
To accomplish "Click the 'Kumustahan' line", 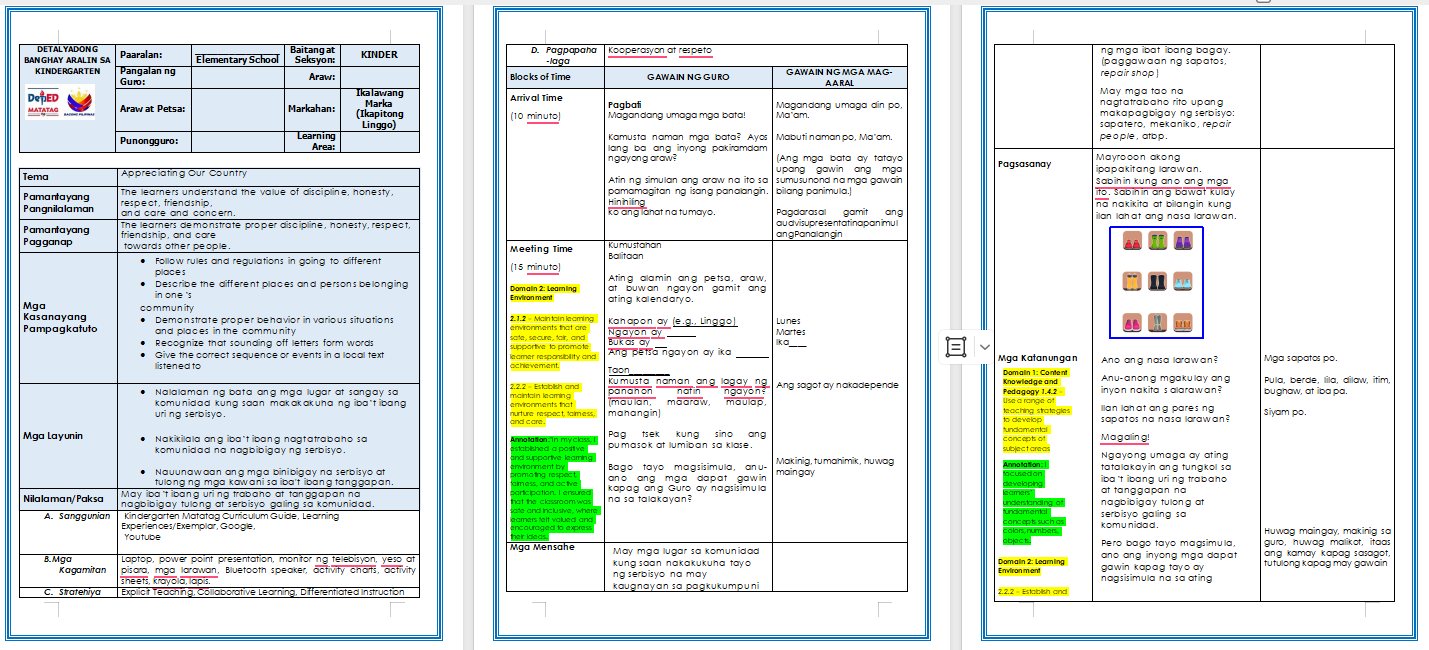I will [634, 244].
